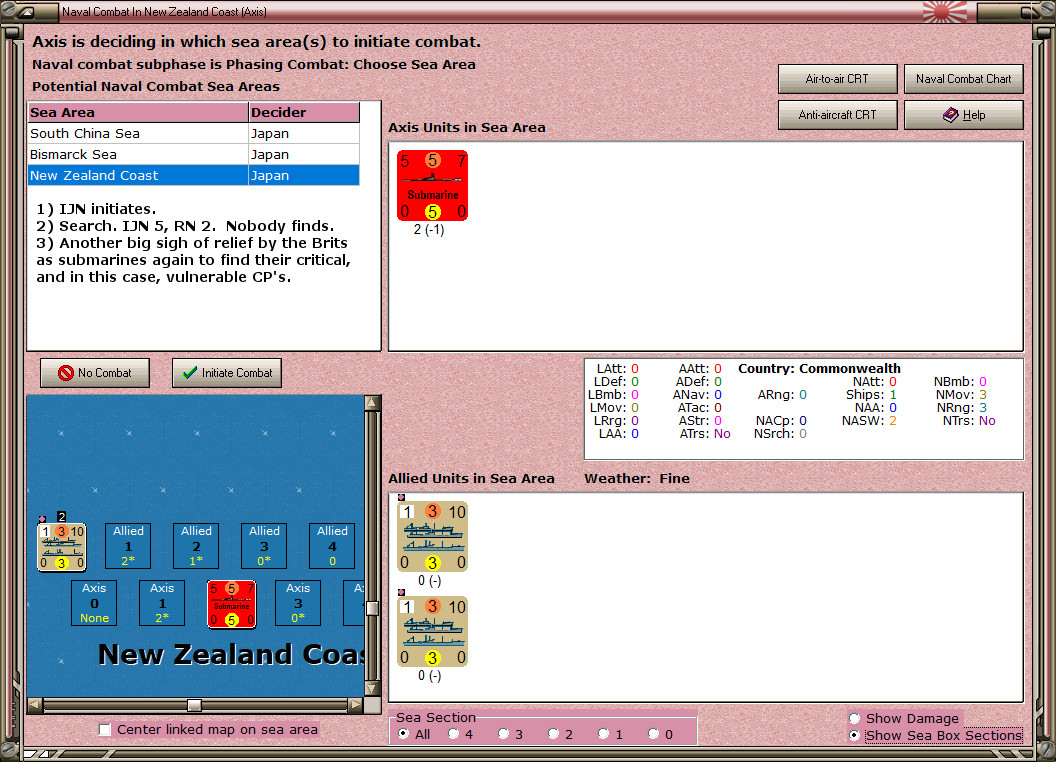The image size is (1056, 762).
Task: Click the Weather: Fine label
Action: 637,478
